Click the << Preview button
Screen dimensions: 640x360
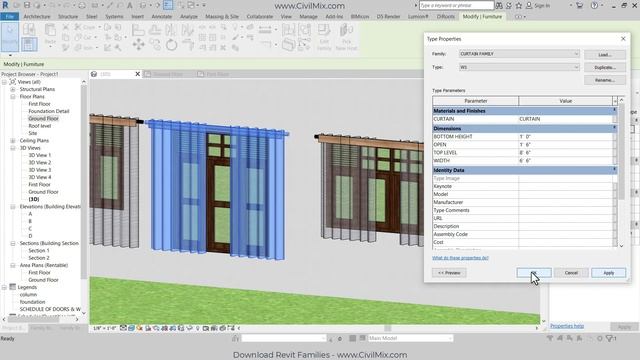[x=449, y=273]
